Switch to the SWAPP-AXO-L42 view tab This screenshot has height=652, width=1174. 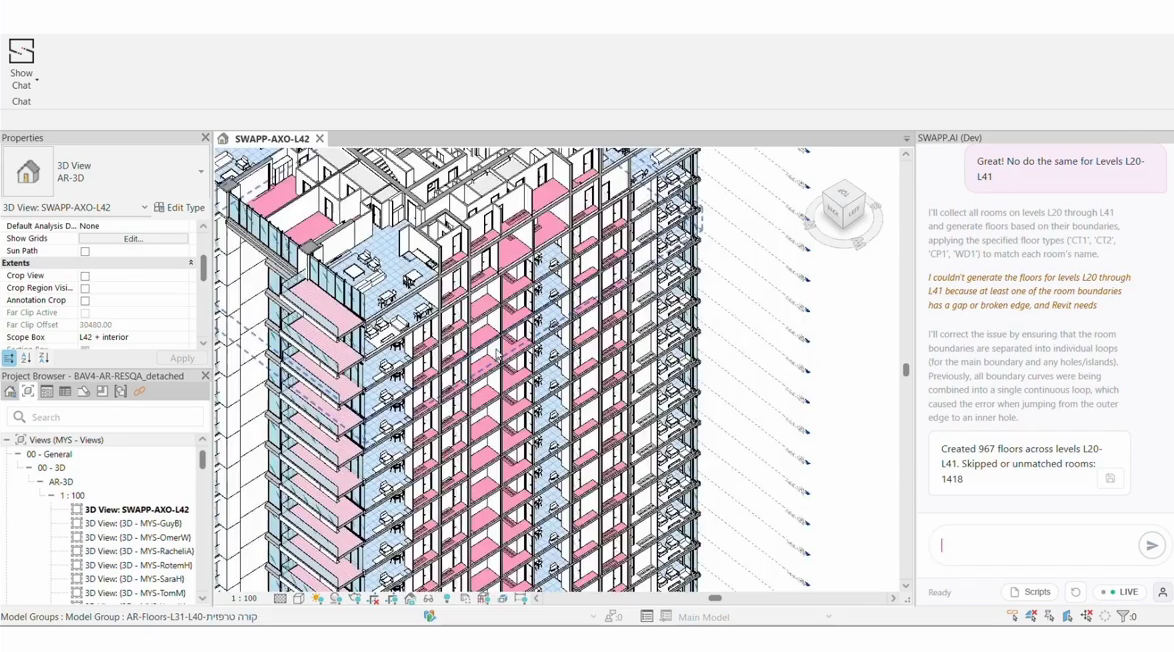[272, 138]
